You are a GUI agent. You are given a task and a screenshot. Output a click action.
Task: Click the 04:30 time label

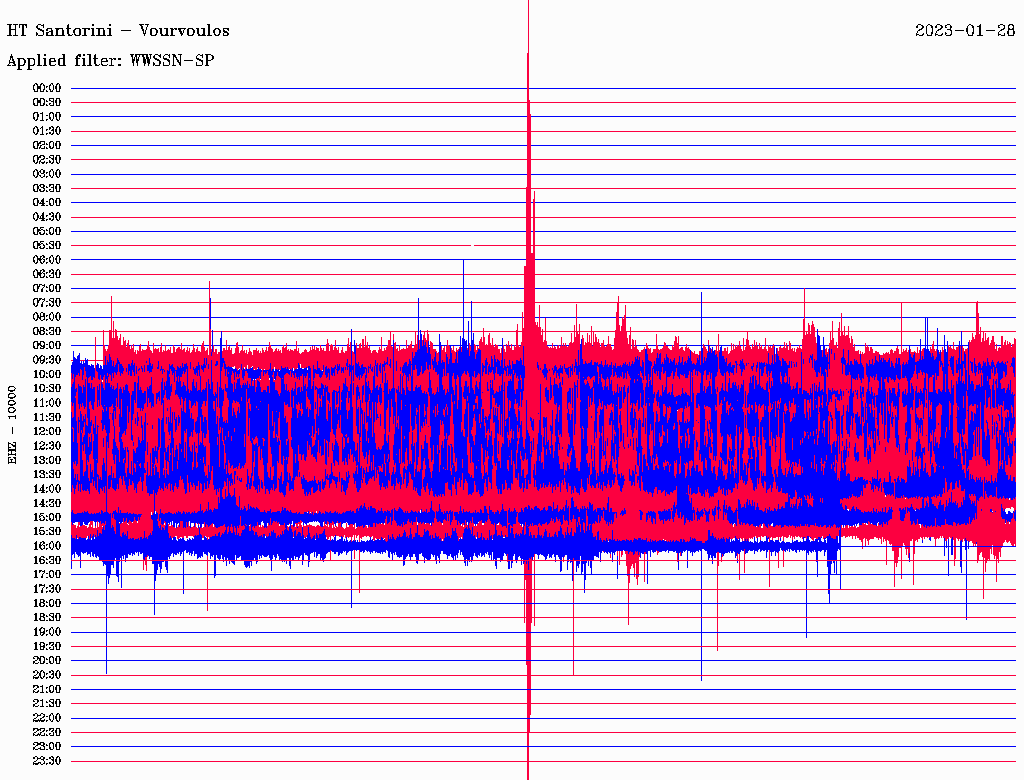pyautogui.click(x=47, y=217)
